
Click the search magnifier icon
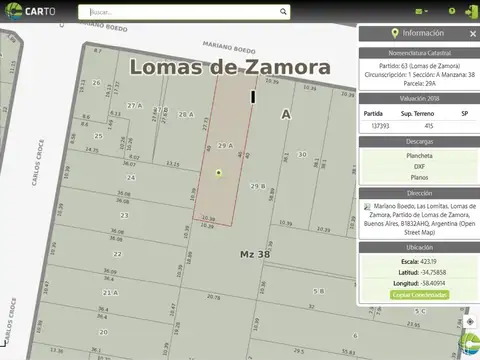coord(283,12)
